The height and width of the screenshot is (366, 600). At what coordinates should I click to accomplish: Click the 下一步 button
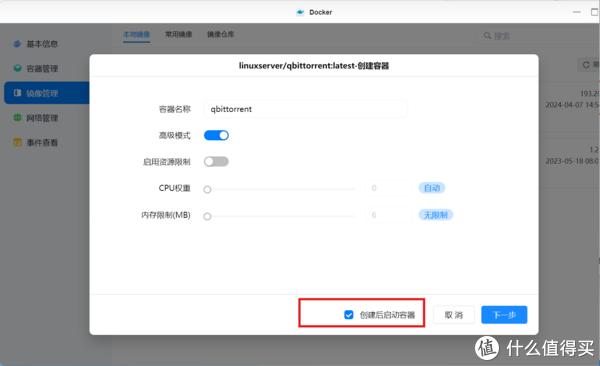[x=504, y=315]
